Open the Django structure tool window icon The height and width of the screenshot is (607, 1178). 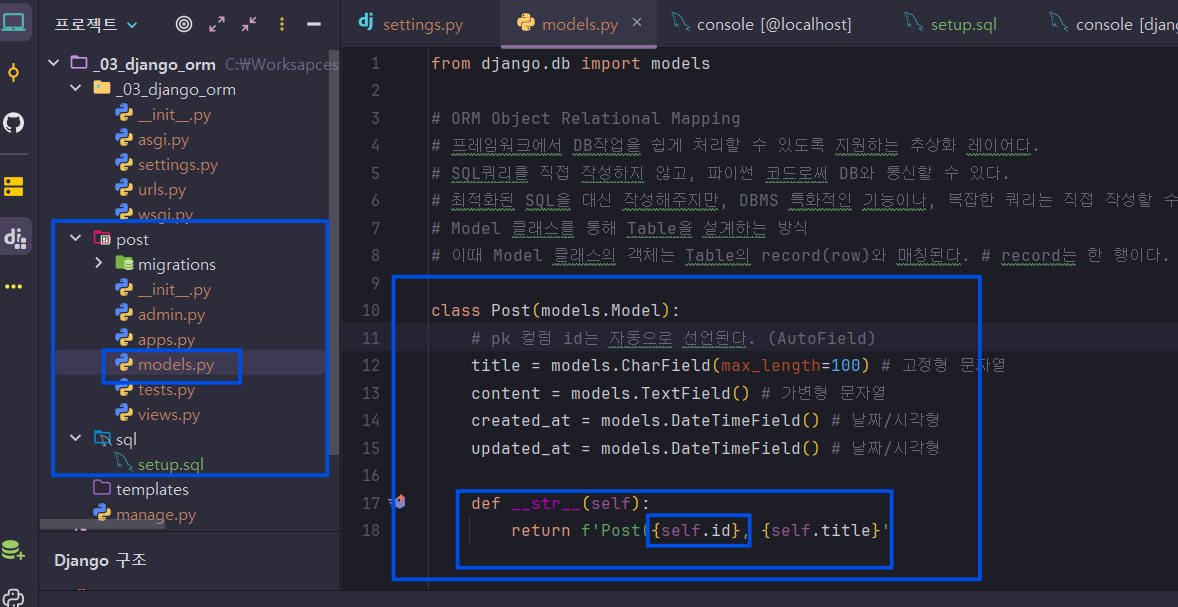point(15,237)
